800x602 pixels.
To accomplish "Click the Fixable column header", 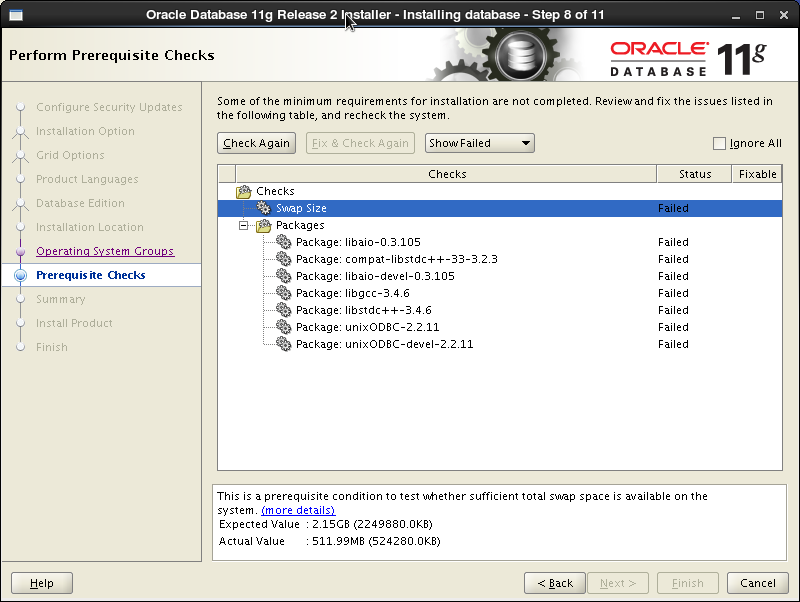I will tap(757, 174).
